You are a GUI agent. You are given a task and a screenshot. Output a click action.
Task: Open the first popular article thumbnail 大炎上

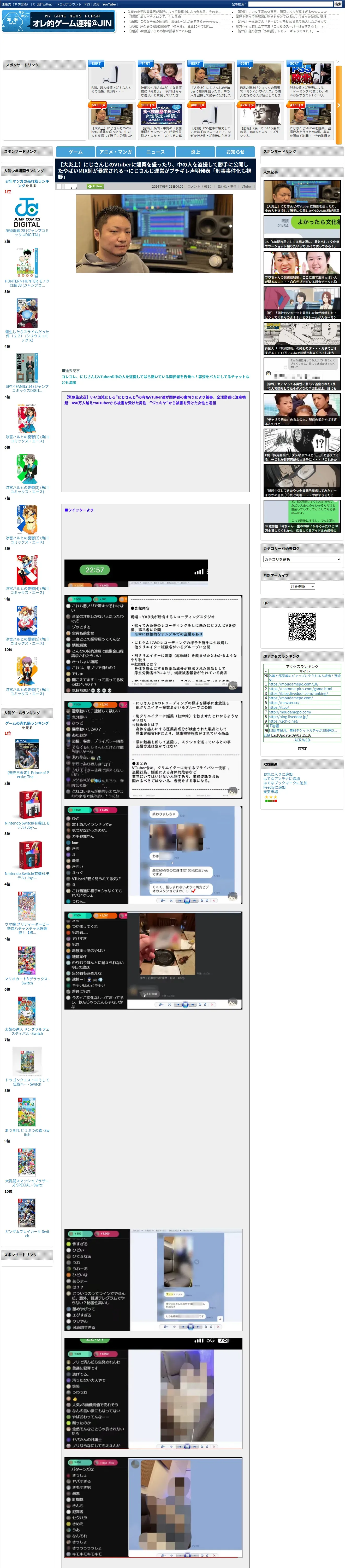click(302, 196)
